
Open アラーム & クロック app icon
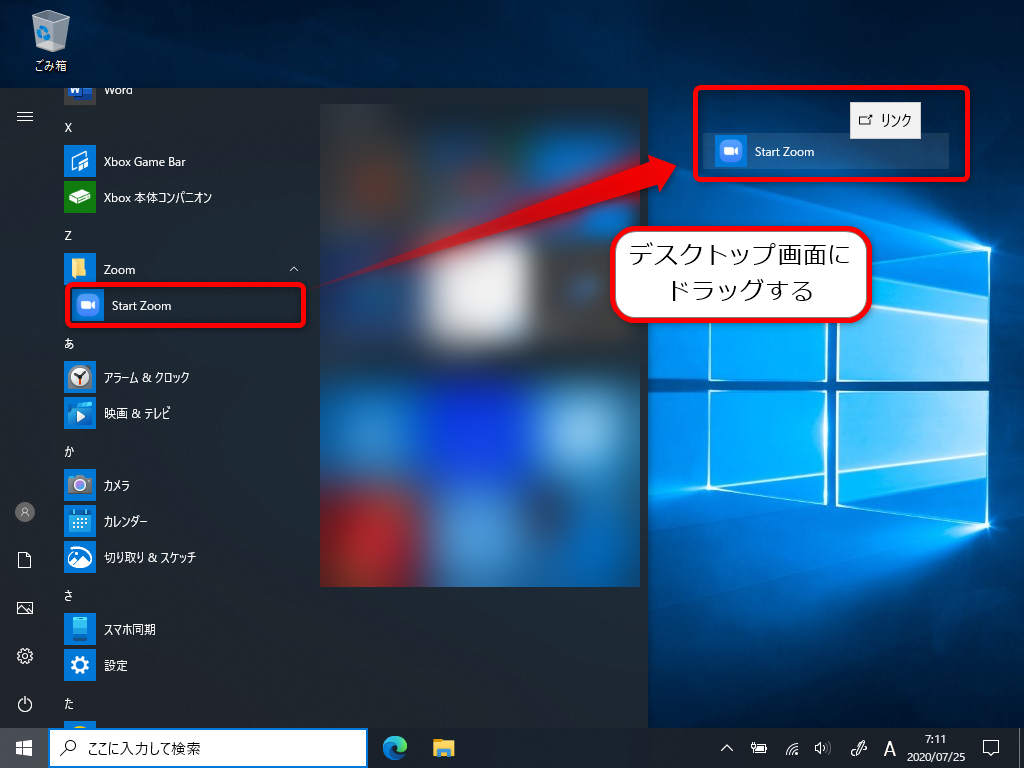[x=80, y=377]
